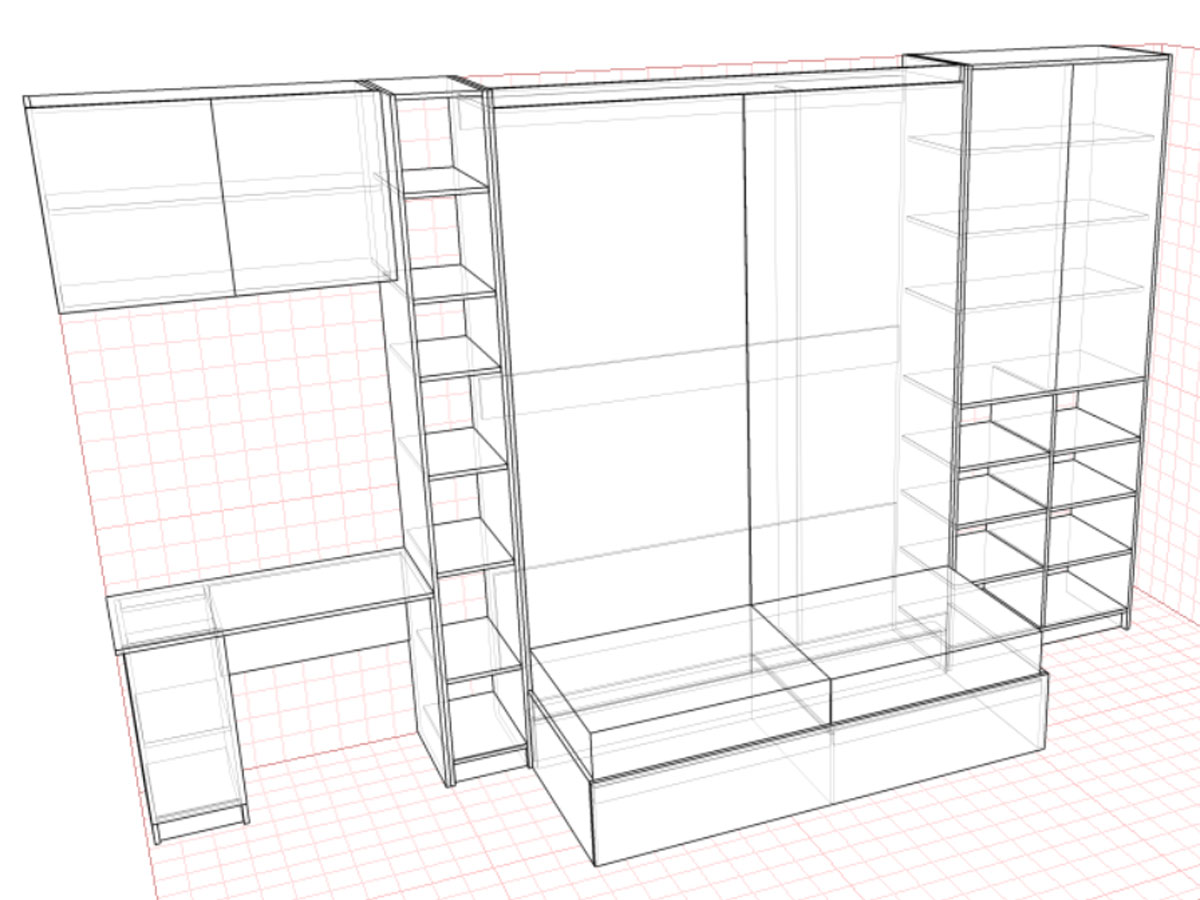Select the desk pedestal under the tabletop
The height and width of the screenshot is (900, 1200).
185,735
